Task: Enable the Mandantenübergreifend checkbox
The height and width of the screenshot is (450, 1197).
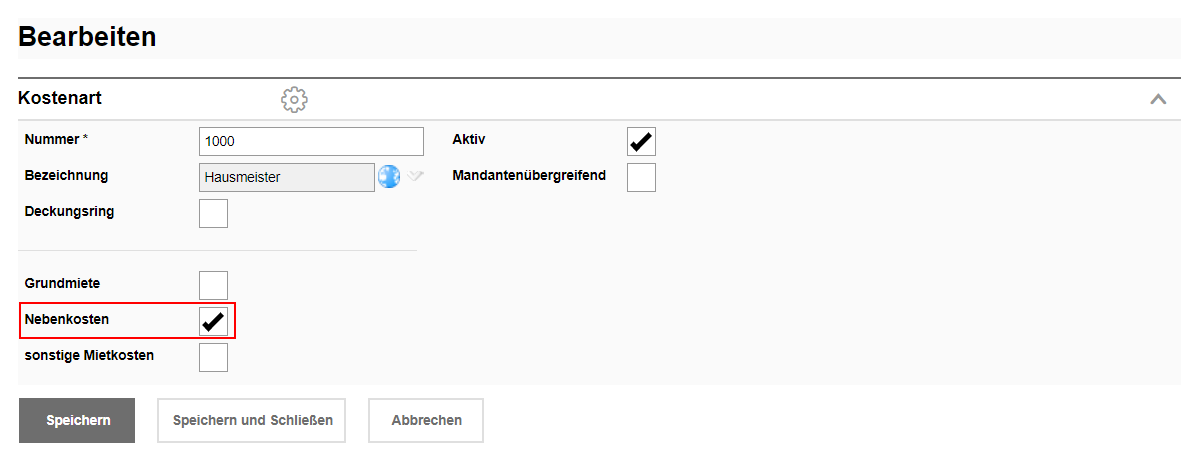Action: click(641, 177)
